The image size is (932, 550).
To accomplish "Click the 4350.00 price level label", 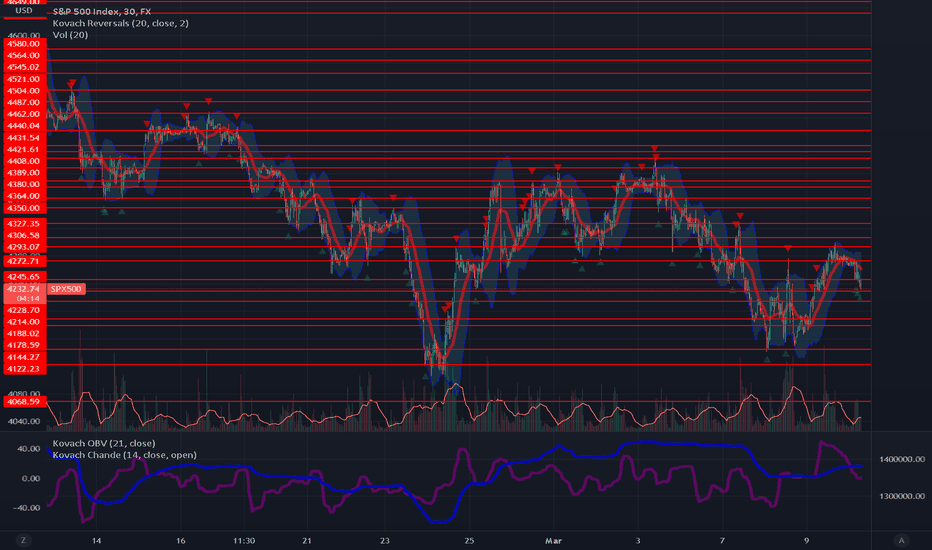I will pyautogui.click(x=24, y=208).
